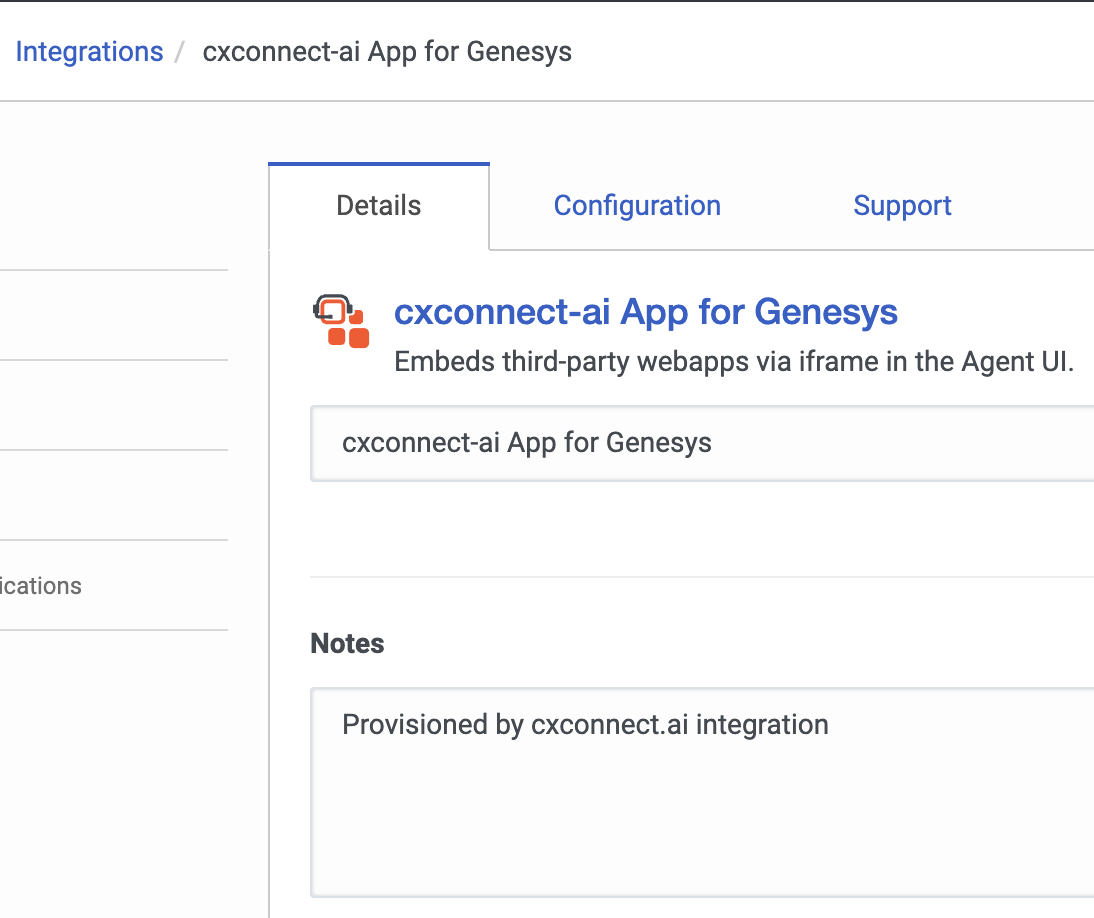This screenshot has height=918, width=1094.
Task: Click the breadcrumb's current page title text
Action: 387,52
